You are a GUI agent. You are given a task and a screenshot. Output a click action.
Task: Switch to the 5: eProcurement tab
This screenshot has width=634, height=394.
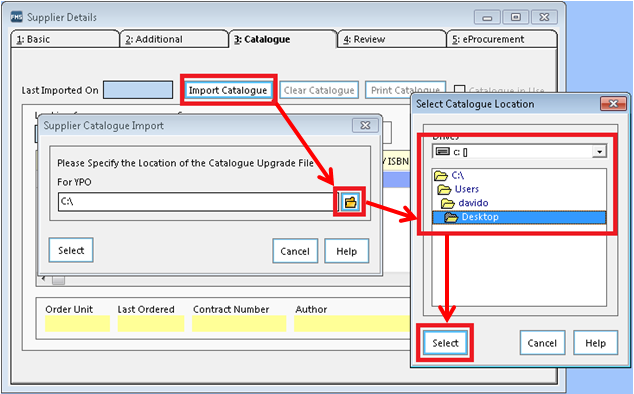pos(501,39)
